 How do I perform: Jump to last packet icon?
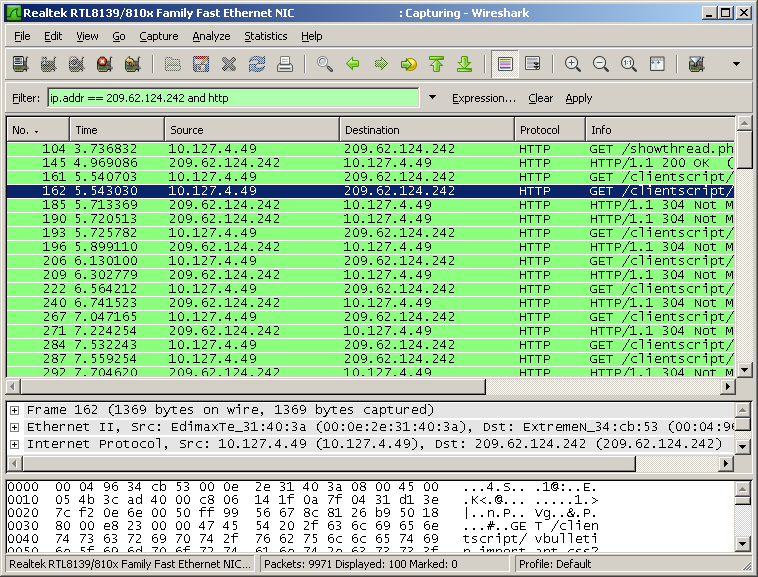(465, 64)
